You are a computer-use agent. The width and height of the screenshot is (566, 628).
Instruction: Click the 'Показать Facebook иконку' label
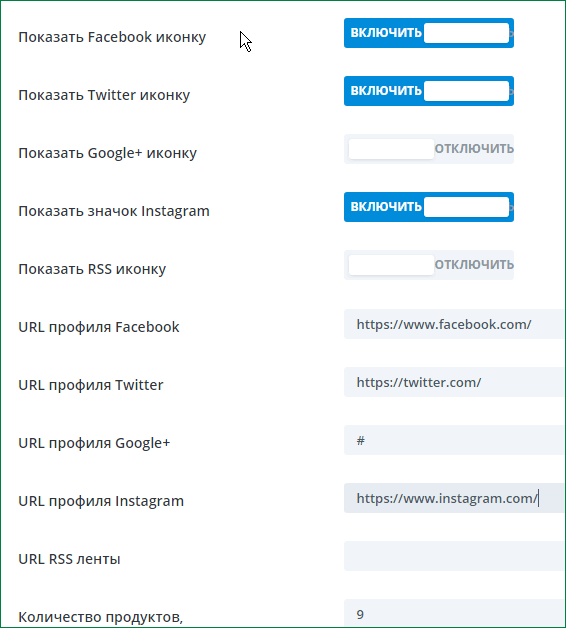click(x=112, y=37)
